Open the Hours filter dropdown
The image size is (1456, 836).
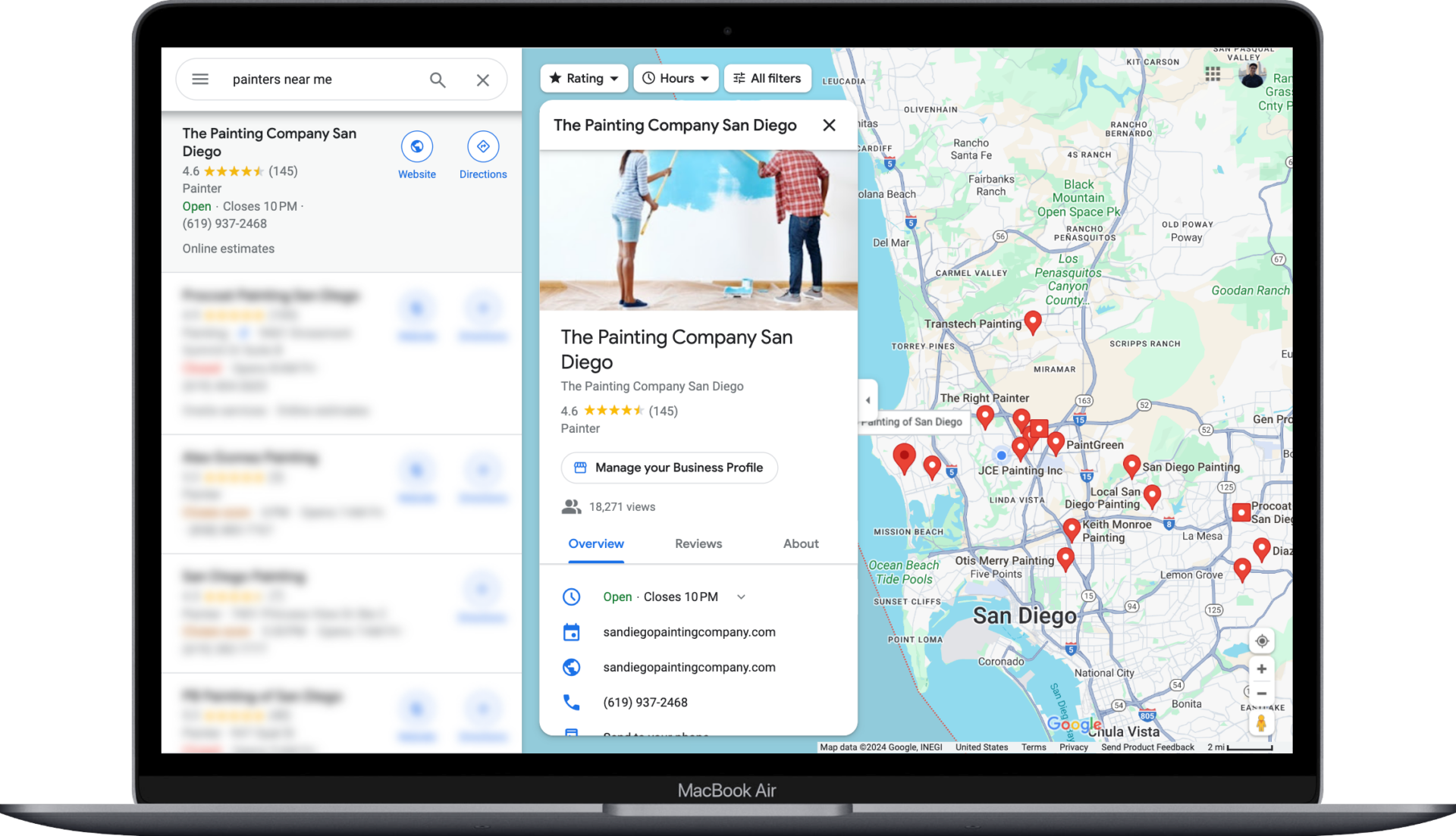click(x=676, y=78)
